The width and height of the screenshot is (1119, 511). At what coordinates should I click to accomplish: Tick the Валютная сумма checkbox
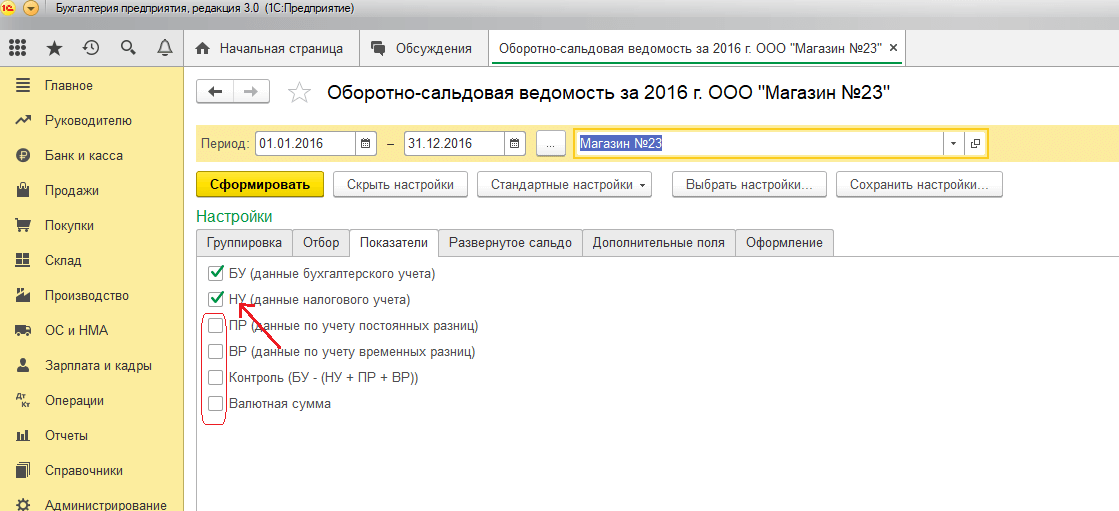pos(215,404)
